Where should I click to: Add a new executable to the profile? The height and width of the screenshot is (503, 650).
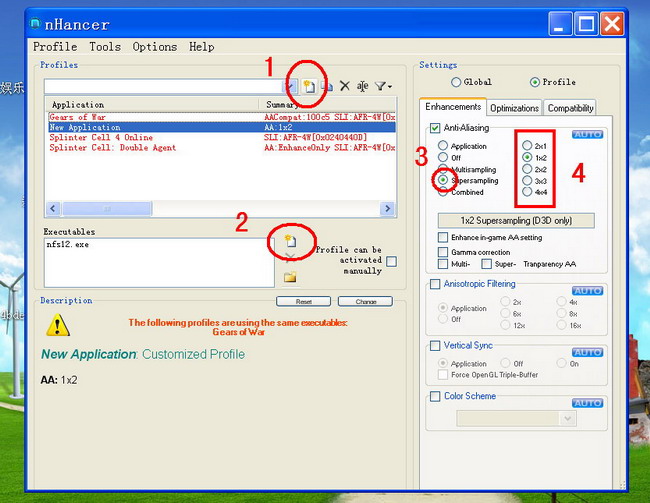(x=290, y=241)
